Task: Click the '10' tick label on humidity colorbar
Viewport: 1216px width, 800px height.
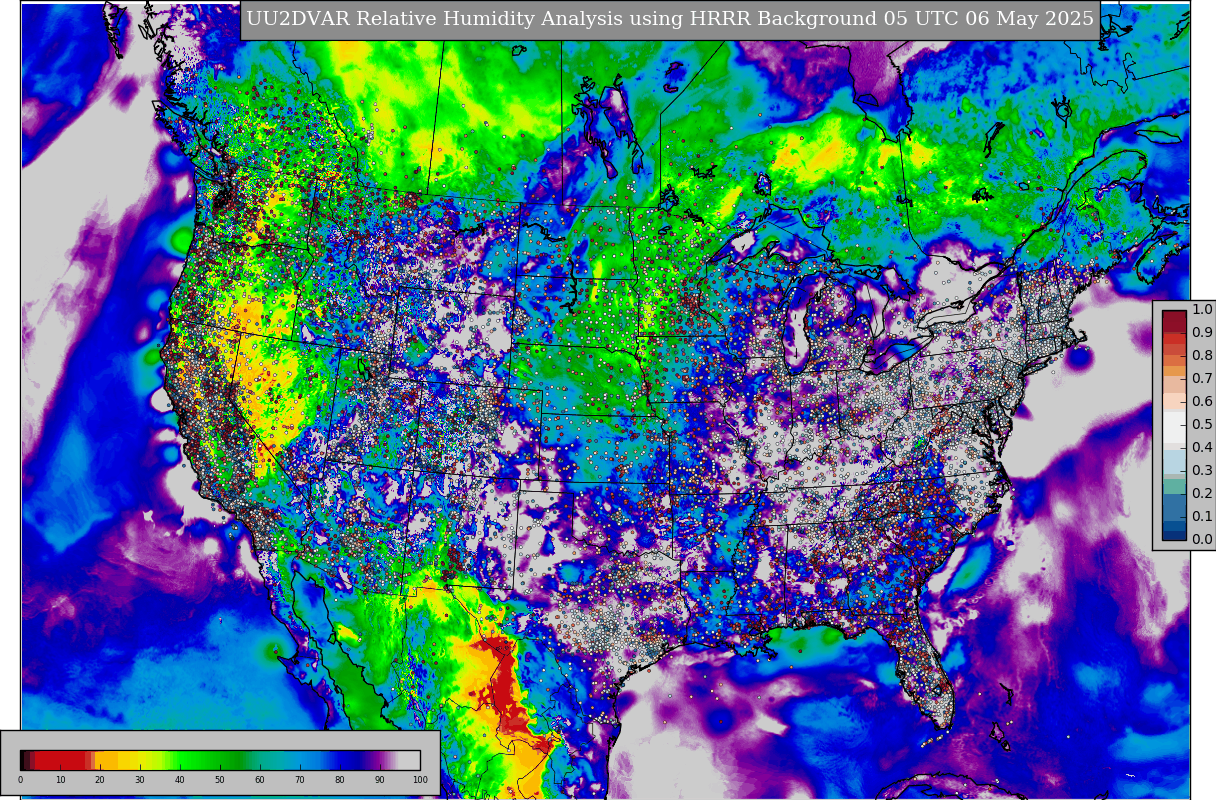Action: [60, 780]
